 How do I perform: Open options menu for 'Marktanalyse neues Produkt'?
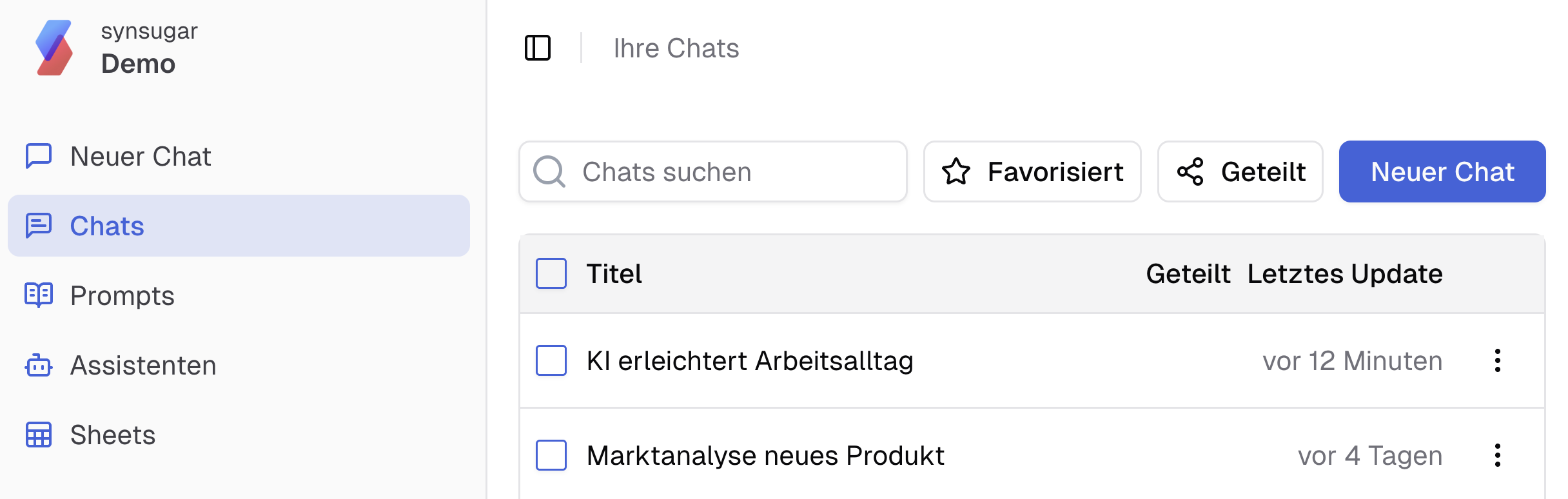(1498, 455)
